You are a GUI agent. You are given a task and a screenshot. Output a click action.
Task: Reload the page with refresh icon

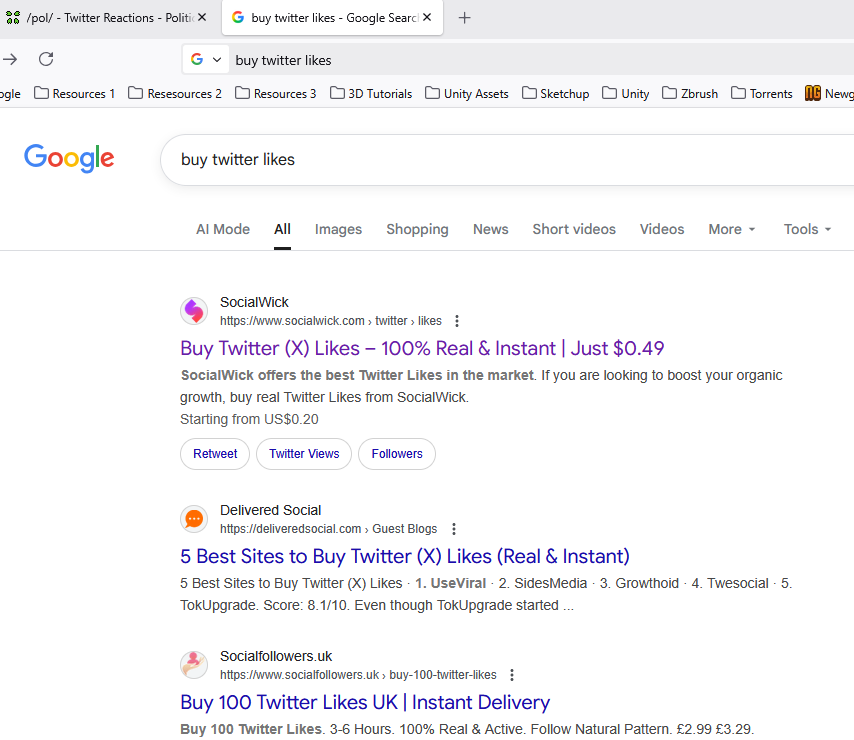tap(46, 59)
